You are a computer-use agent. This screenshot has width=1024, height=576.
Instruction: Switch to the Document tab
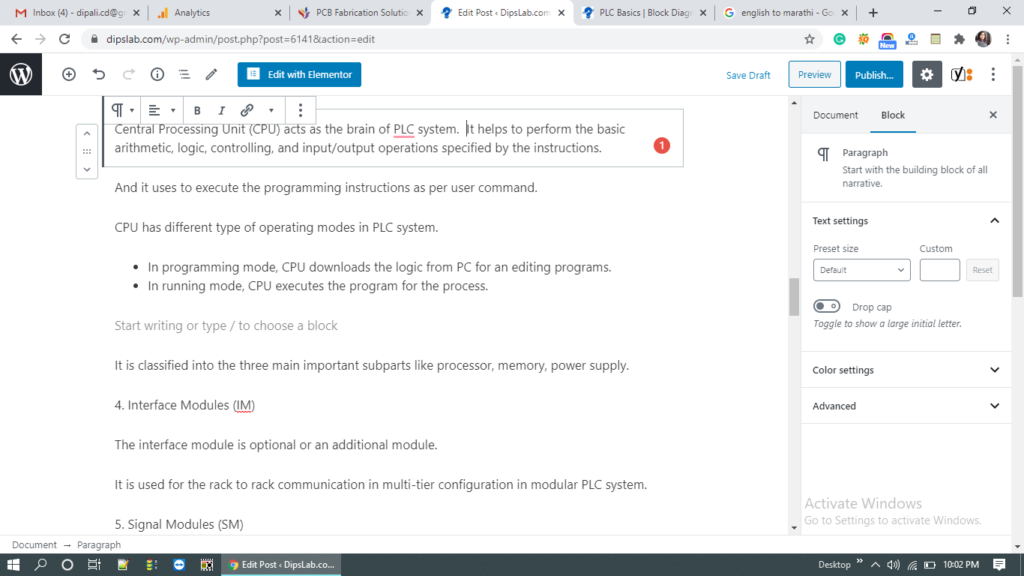835,115
